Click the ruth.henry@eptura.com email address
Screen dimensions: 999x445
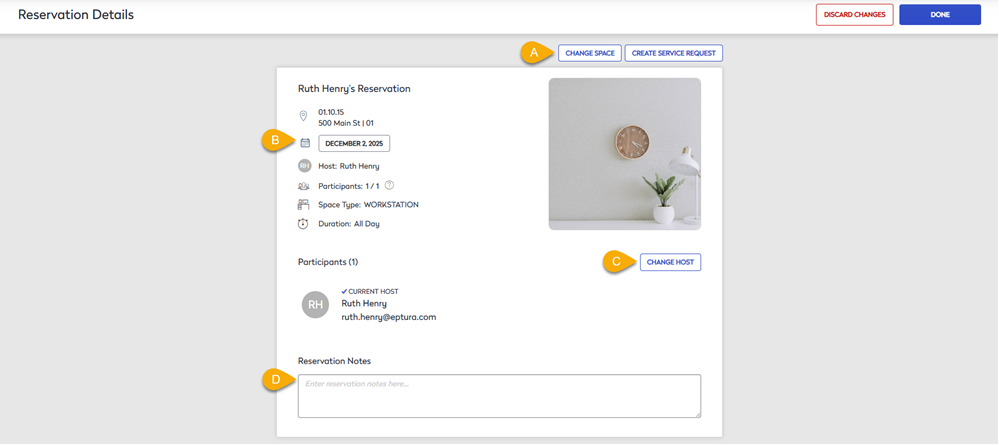click(x=389, y=317)
